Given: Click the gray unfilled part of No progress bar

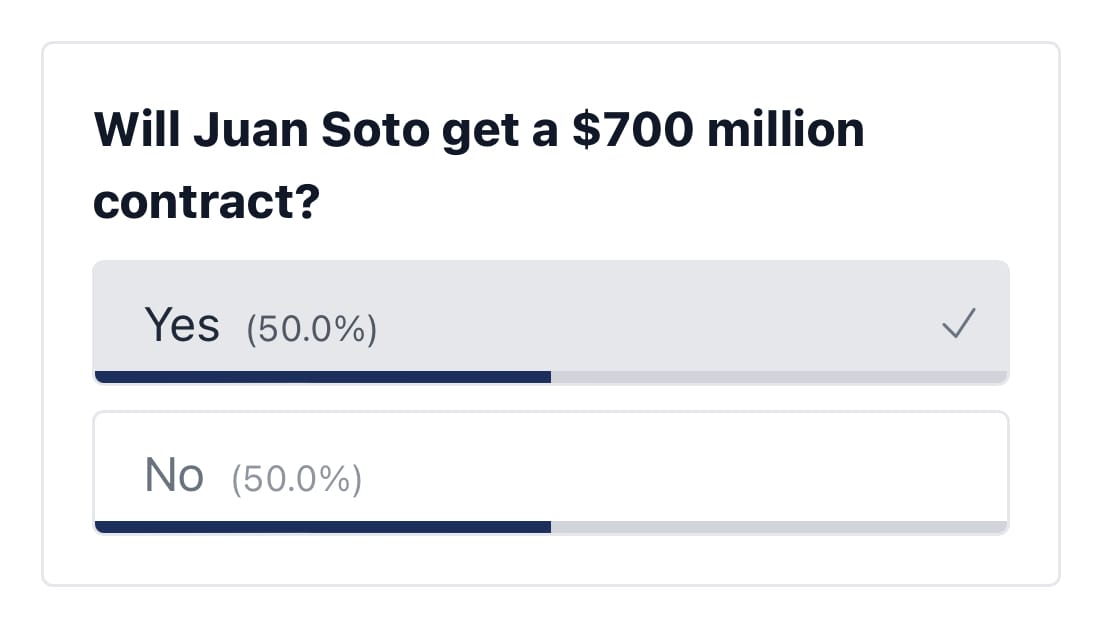Looking at the screenshot, I should point(779,527).
